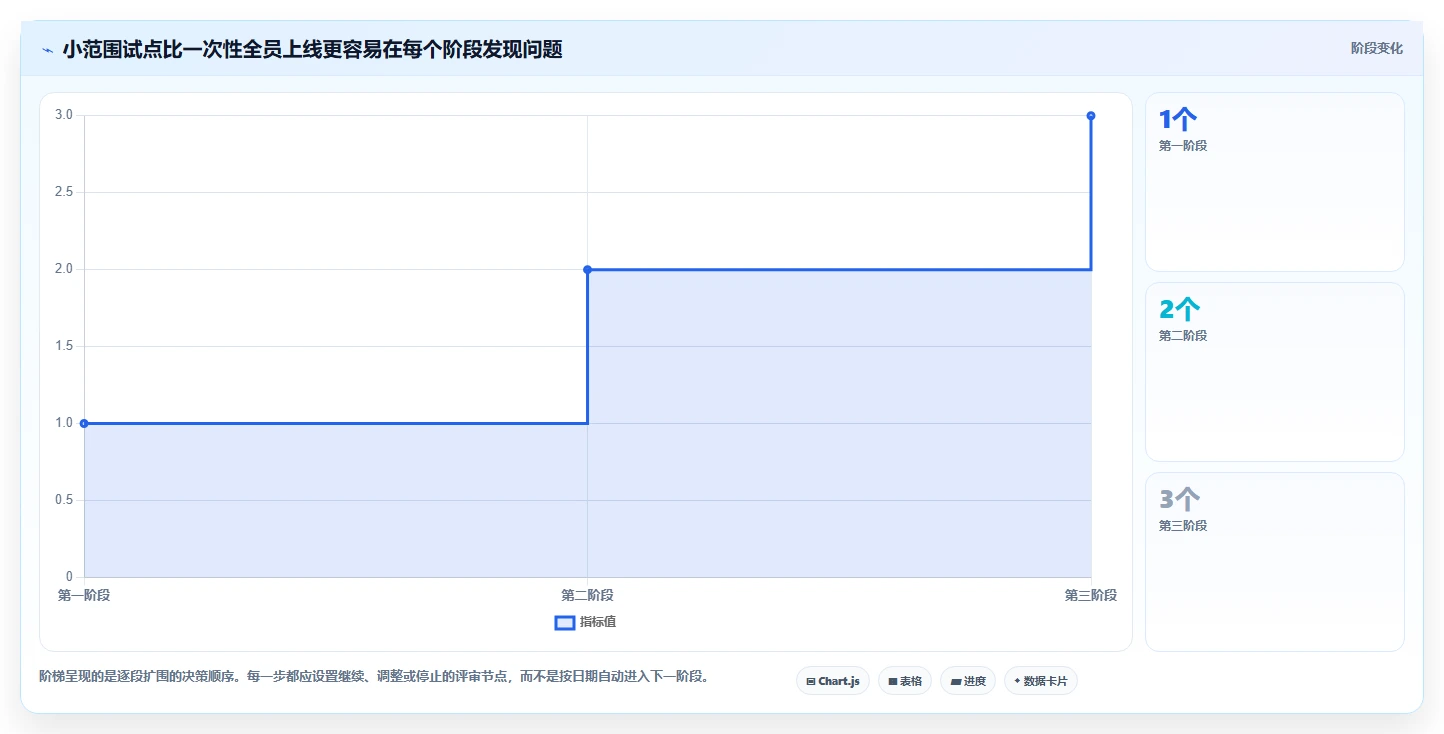Click the 表格 tag button
The image size is (1444, 734).
(x=905, y=681)
